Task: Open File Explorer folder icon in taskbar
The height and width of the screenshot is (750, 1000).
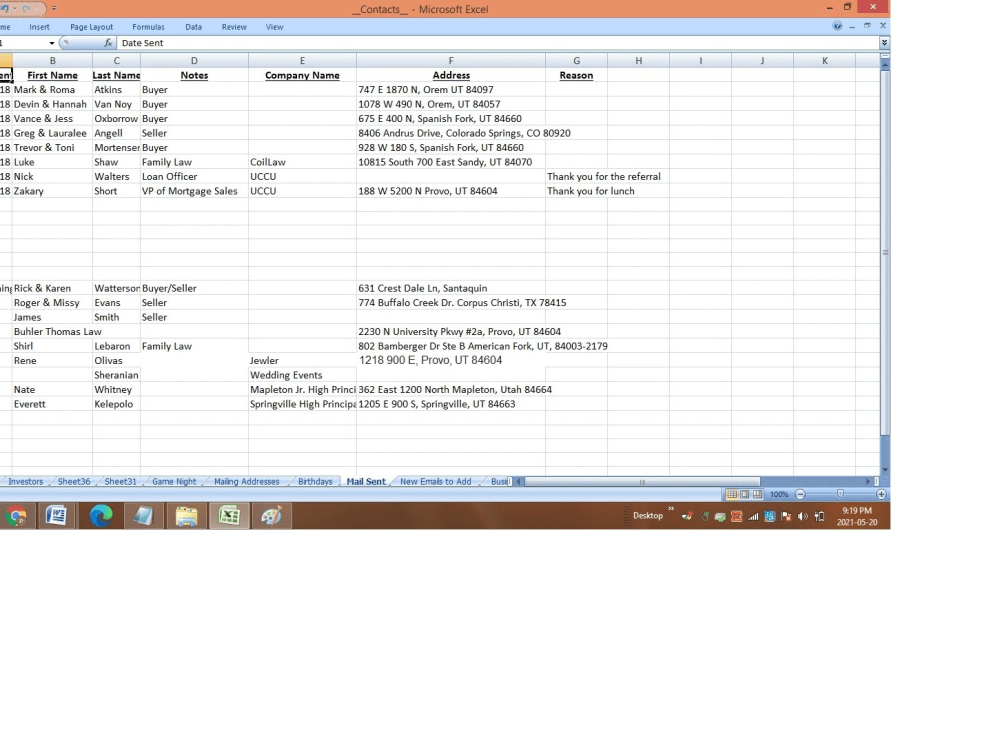Action: (x=186, y=515)
